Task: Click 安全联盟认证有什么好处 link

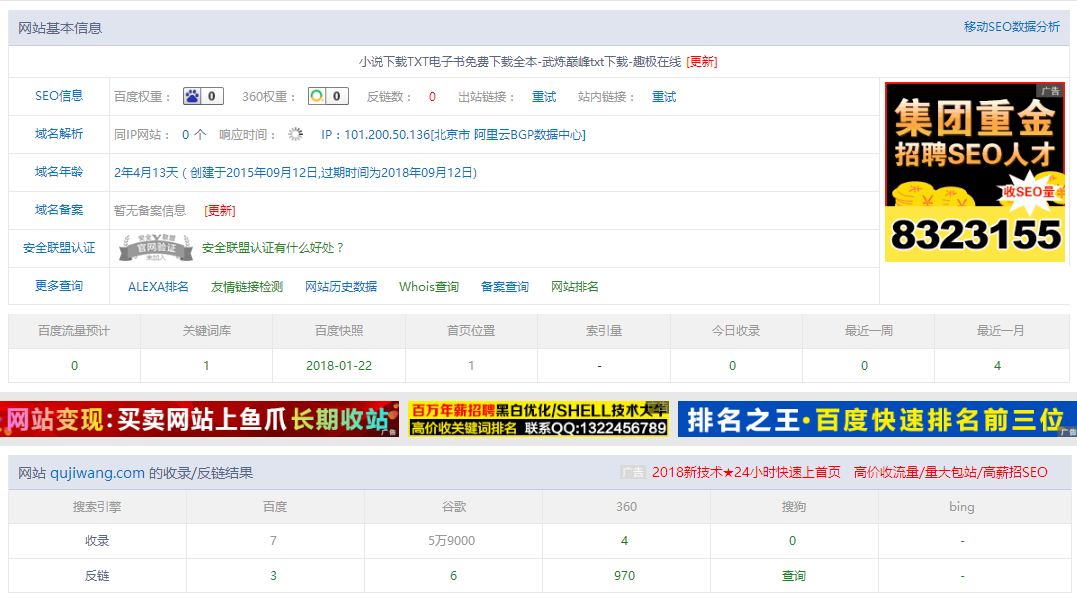Action: click(x=273, y=248)
